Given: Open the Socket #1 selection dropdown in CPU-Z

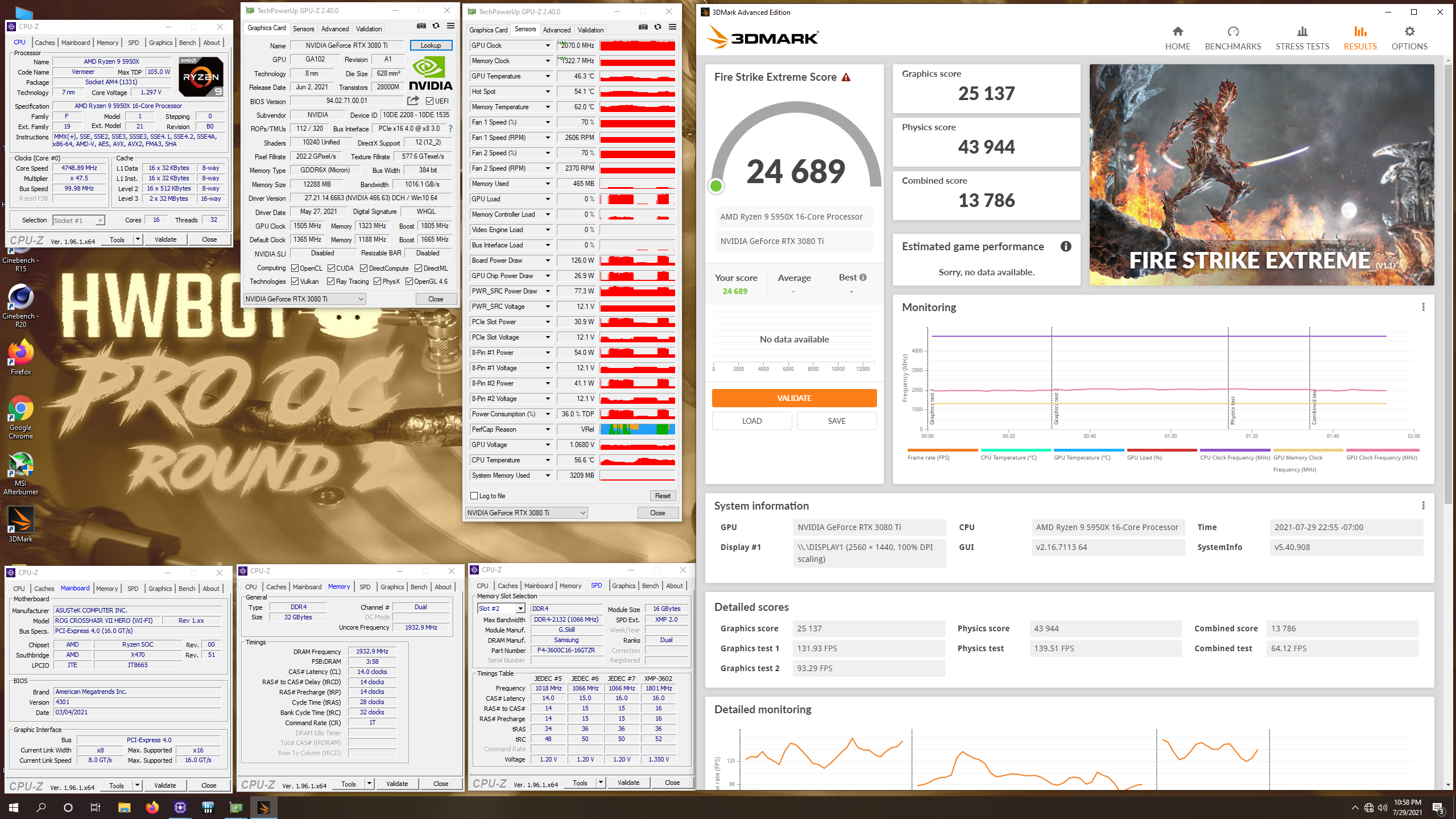Looking at the screenshot, I should pos(78,220).
